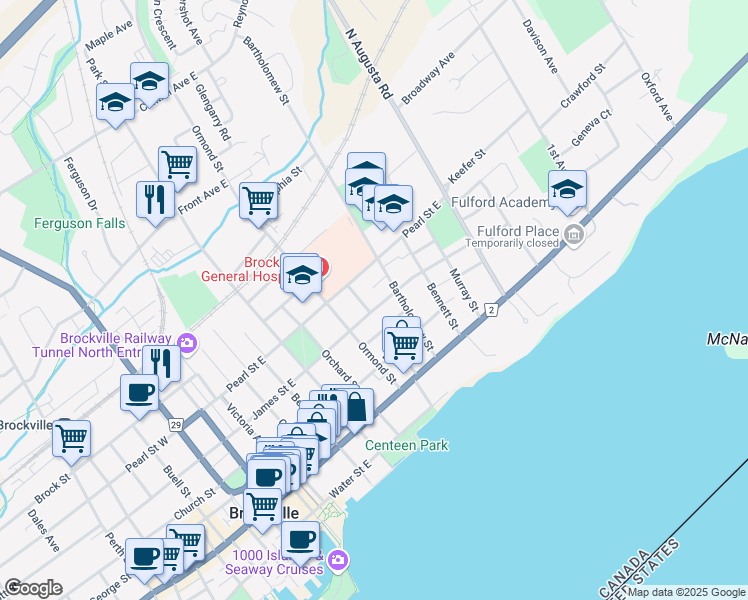Open the shopping cart marker over Brockville label
748x600 pixels.
click(262, 509)
